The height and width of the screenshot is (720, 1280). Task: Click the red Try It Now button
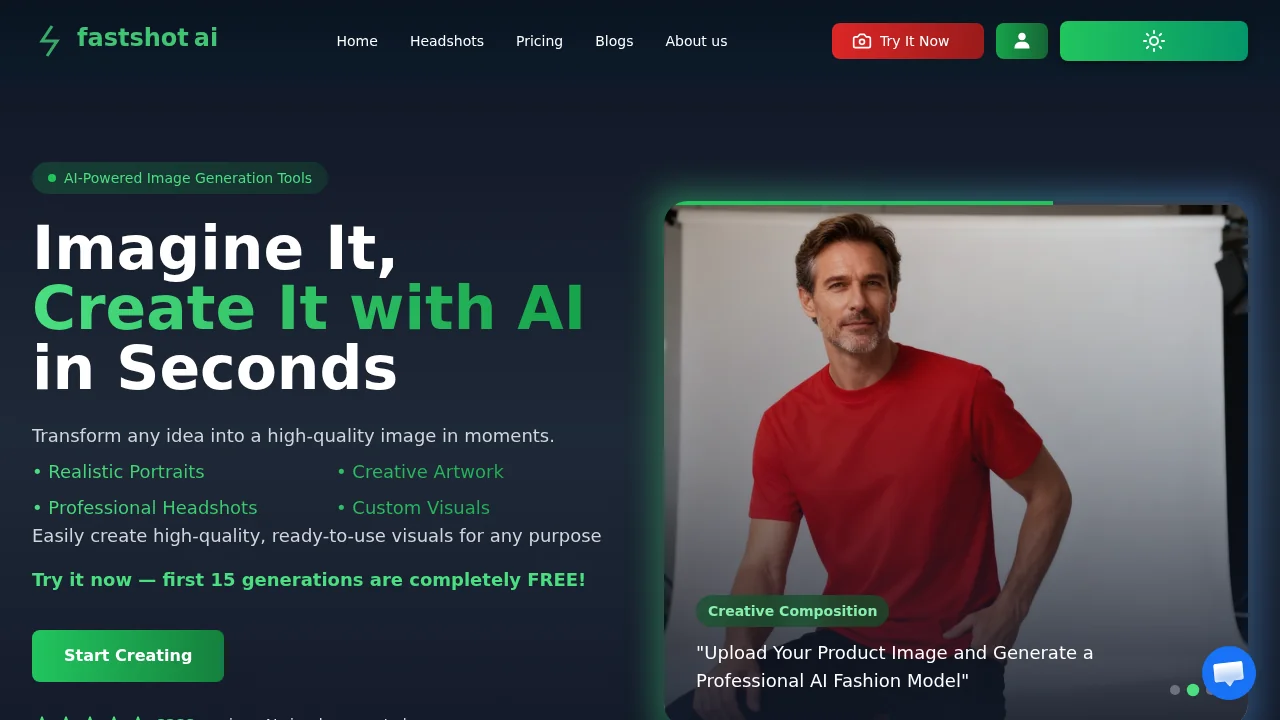pos(908,41)
